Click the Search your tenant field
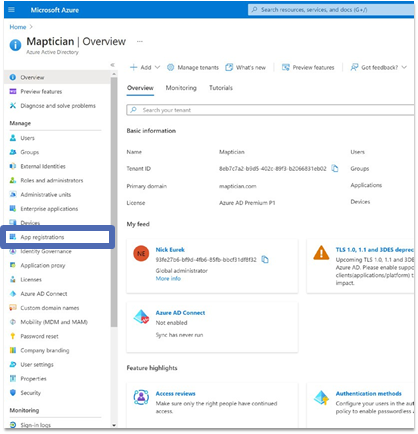The height and width of the screenshot is (434, 418). pos(270,110)
